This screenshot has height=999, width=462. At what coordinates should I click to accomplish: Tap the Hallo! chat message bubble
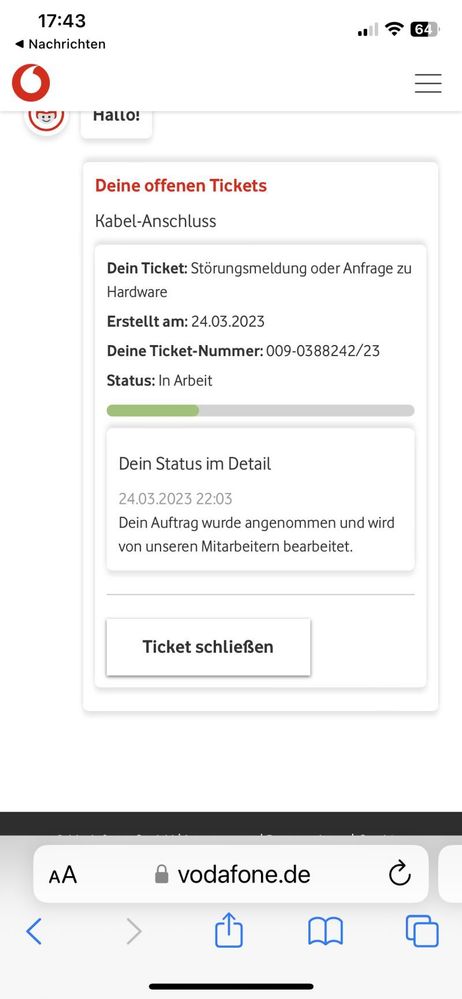[116, 118]
